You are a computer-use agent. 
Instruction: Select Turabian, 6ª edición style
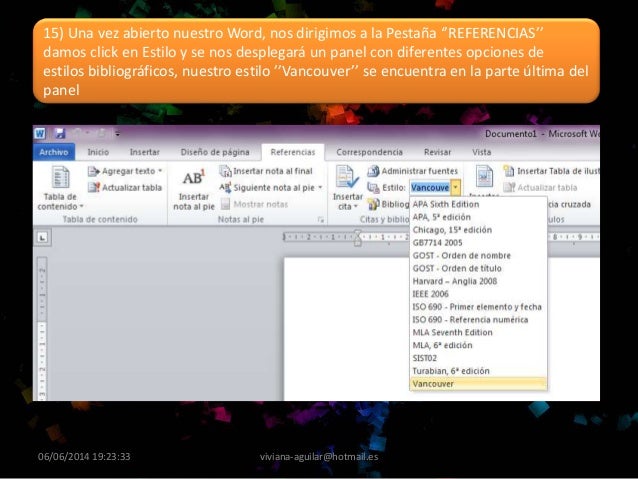(478, 371)
